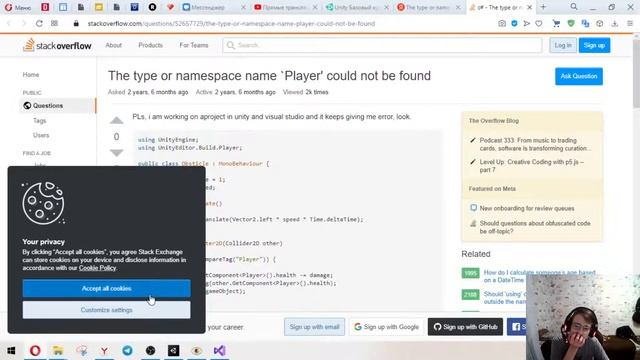The height and width of the screenshot is (360, 640).
Task: Close the active Stack Overflow tab
Action: pos(529,7)
